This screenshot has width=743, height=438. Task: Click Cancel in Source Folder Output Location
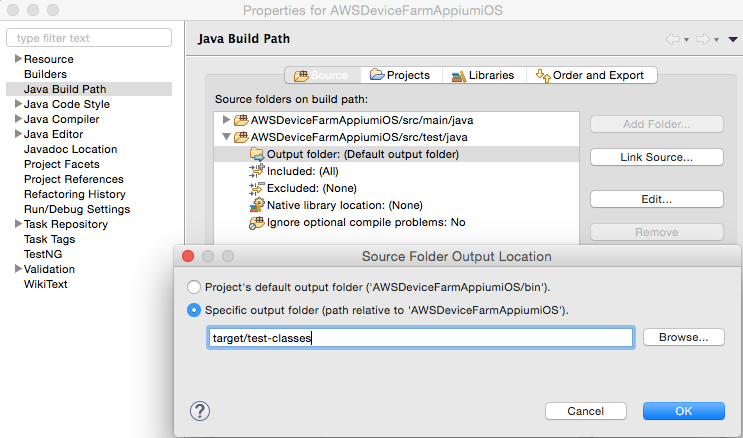coord(586,411)
